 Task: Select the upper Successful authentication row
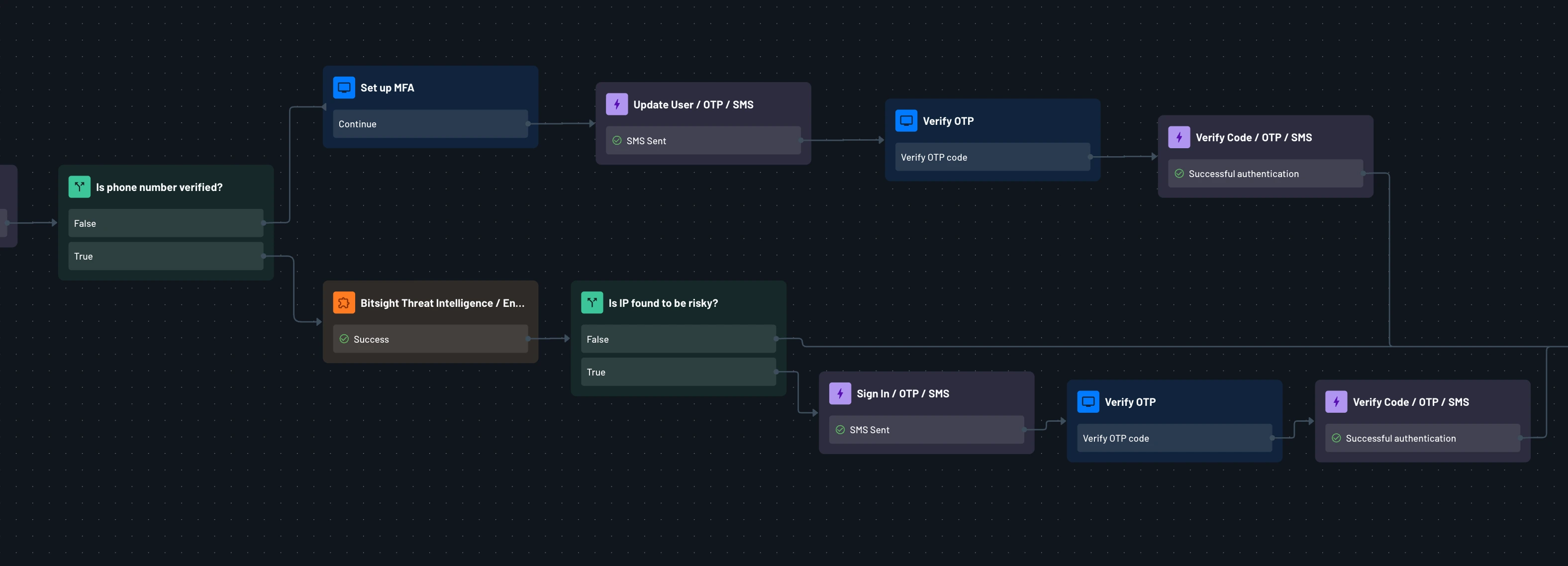[1266, 174]
